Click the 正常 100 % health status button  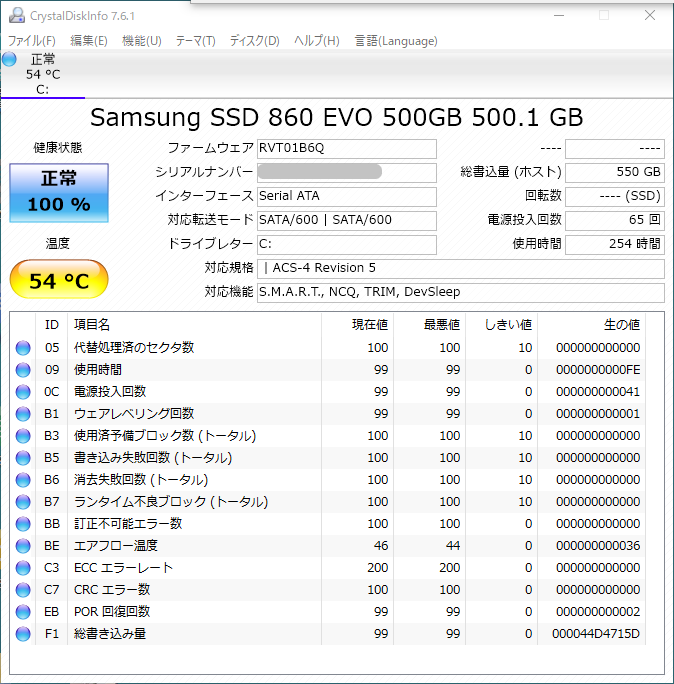pyautogui.click(x=59, y=193)
